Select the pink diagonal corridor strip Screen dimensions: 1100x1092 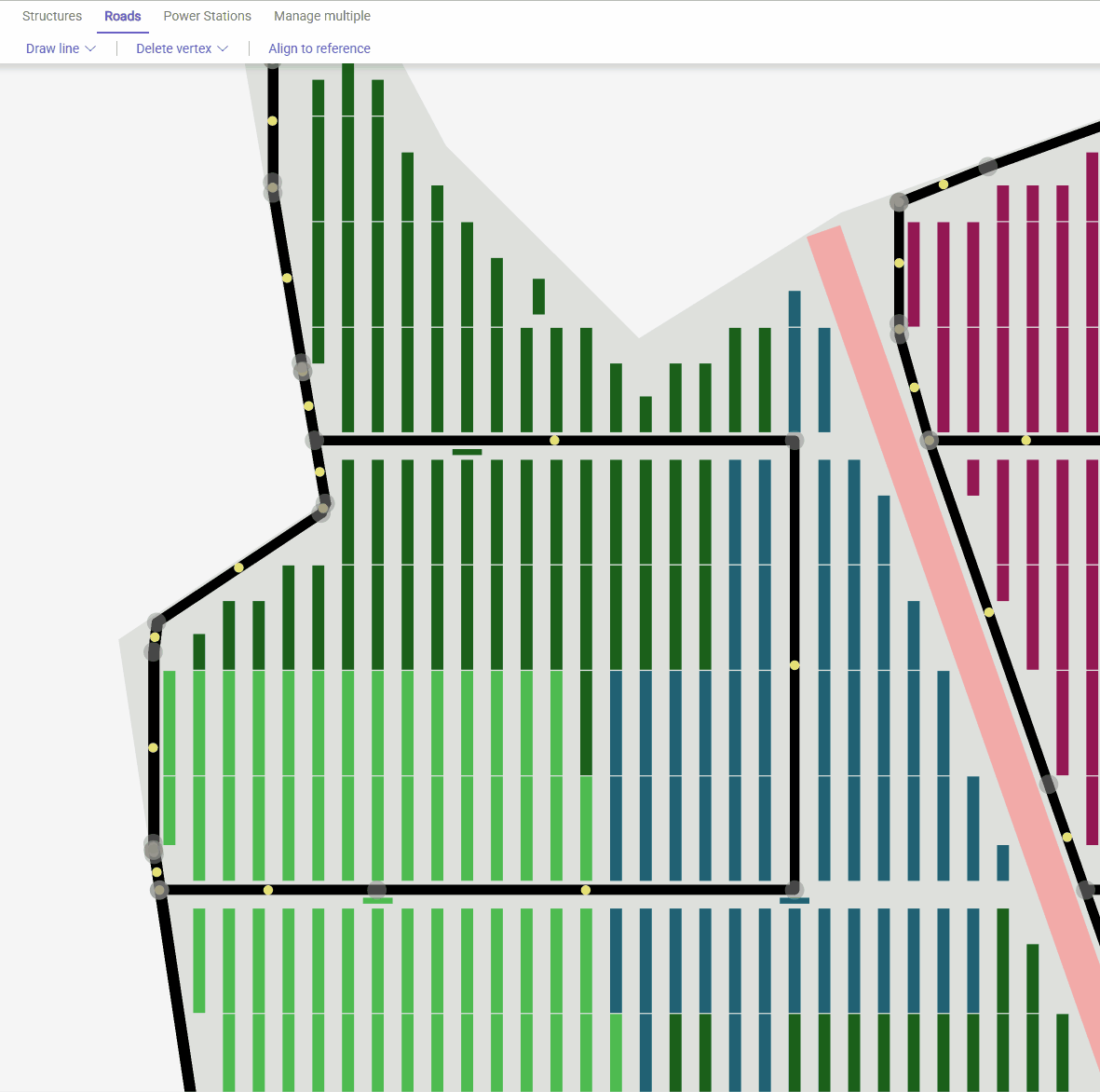[950, 606]
